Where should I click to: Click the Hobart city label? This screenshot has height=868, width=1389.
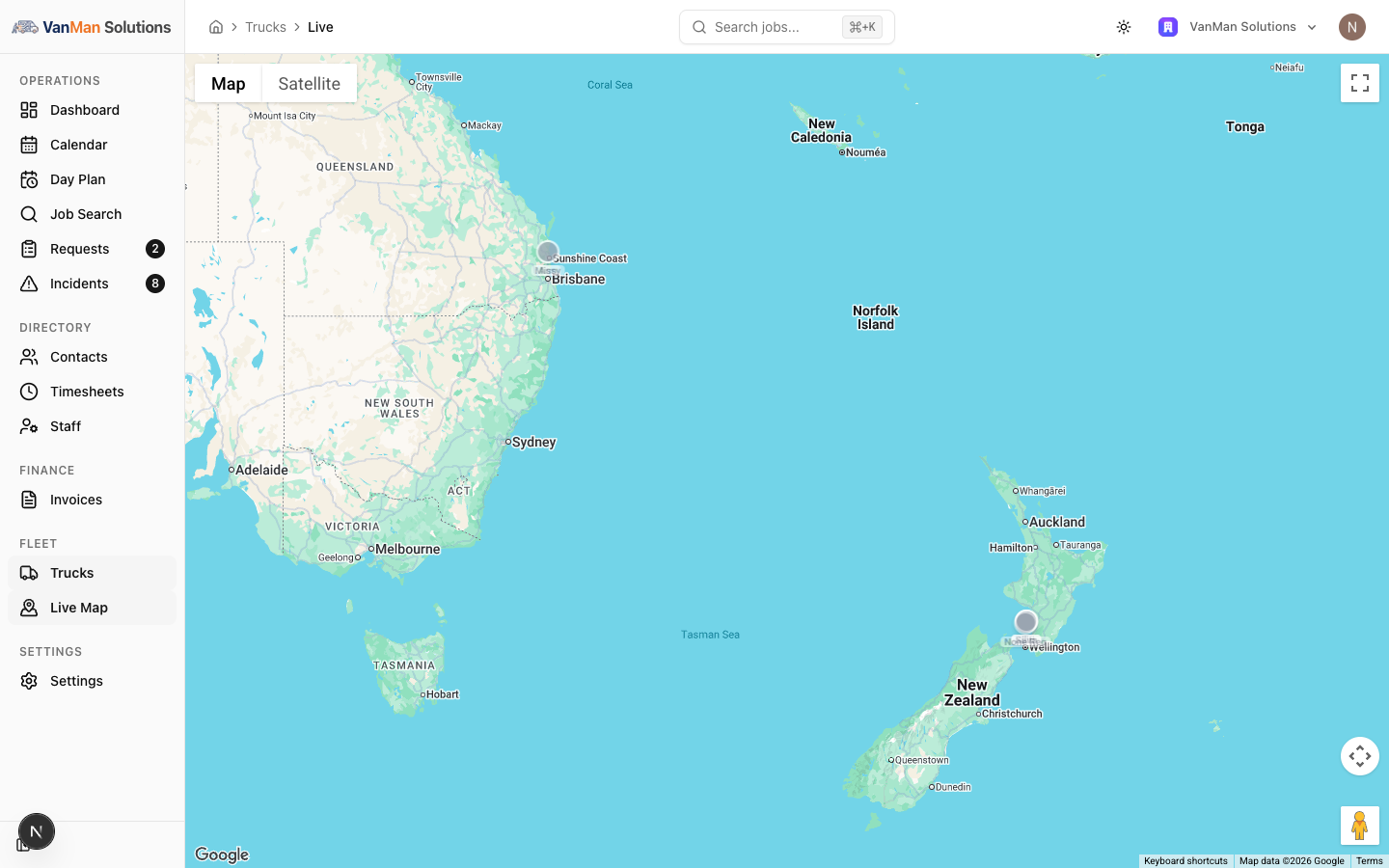[443, 694]
